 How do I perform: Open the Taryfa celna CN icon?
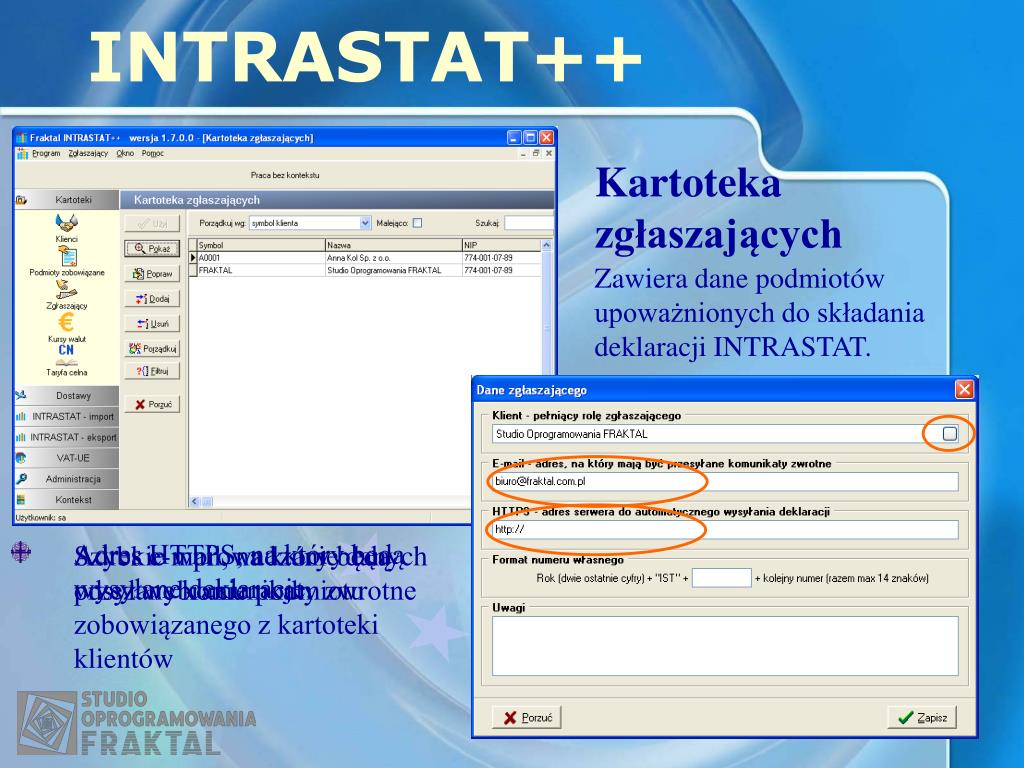[66, 355]
